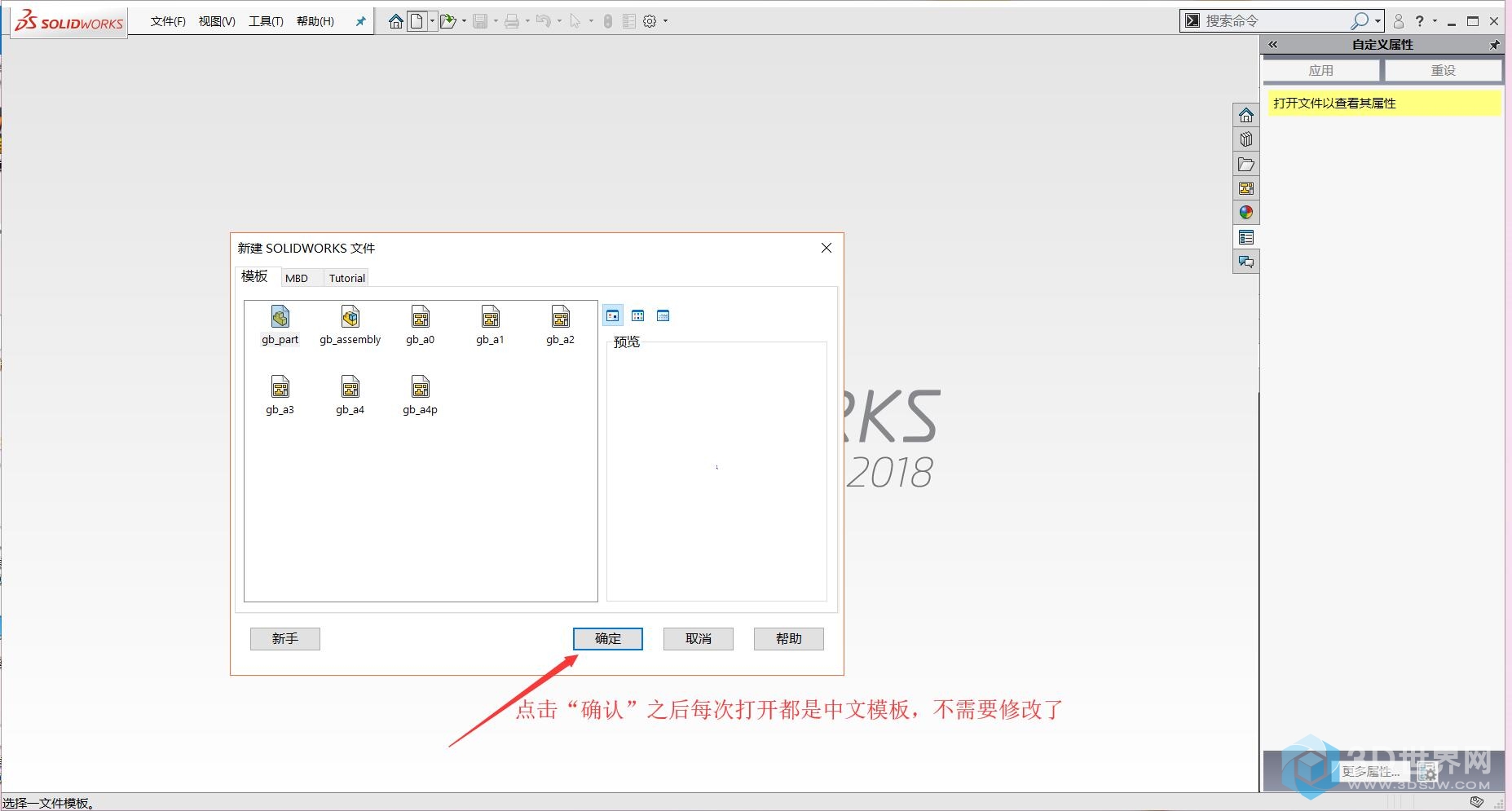Viewport: 1512px width, 811px height.
Task: Open the Appearances color ball tab
Action: coord(1245,213)
